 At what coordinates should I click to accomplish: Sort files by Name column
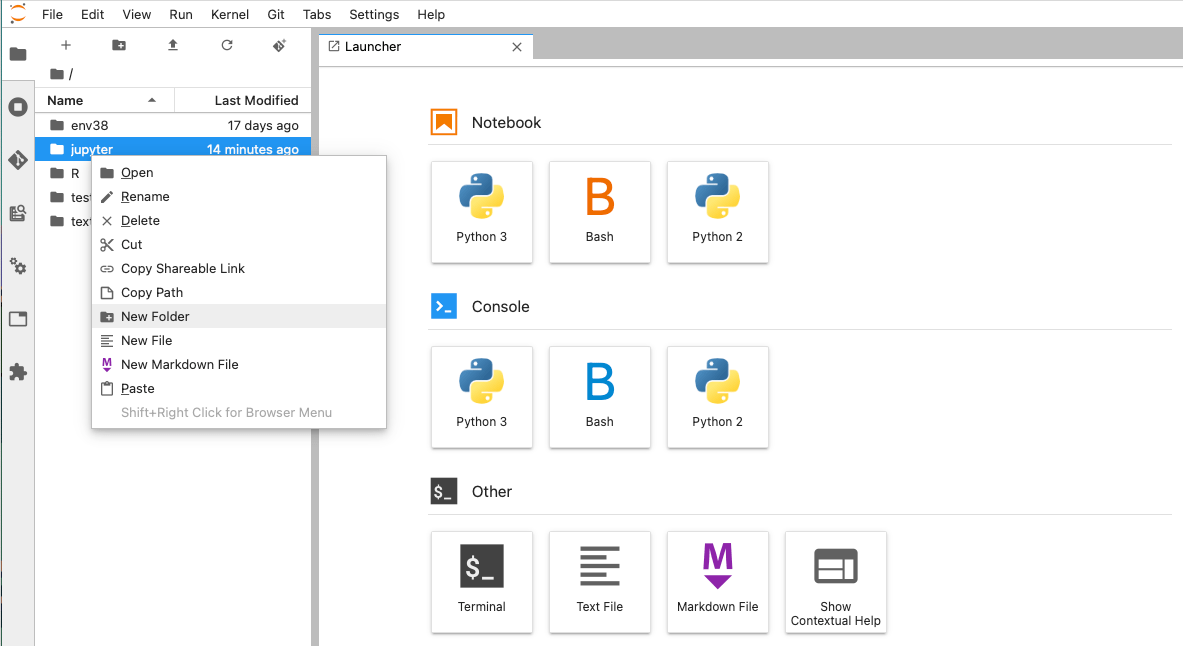click(104, 100)
